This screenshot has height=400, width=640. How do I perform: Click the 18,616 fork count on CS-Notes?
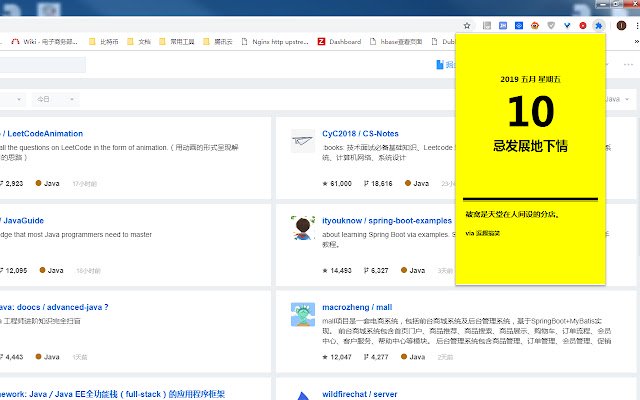tap(378, 184)
